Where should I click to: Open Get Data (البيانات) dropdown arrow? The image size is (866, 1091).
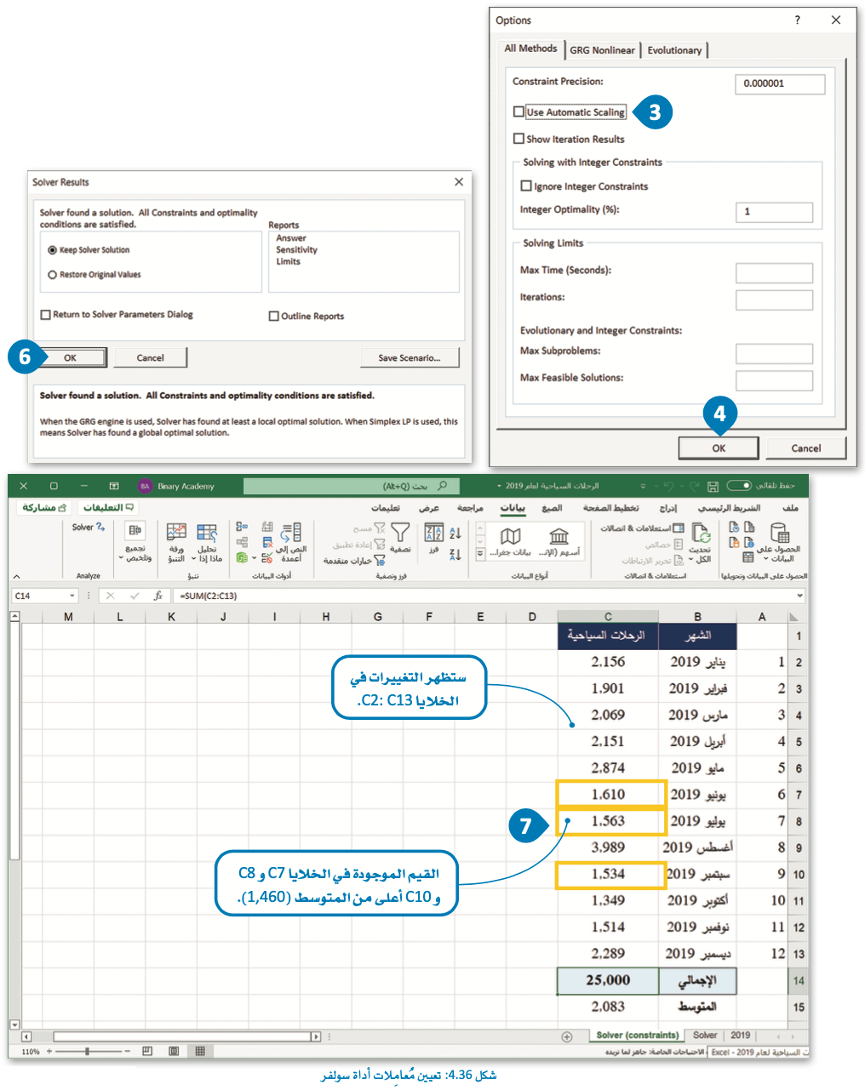point(766,559)
